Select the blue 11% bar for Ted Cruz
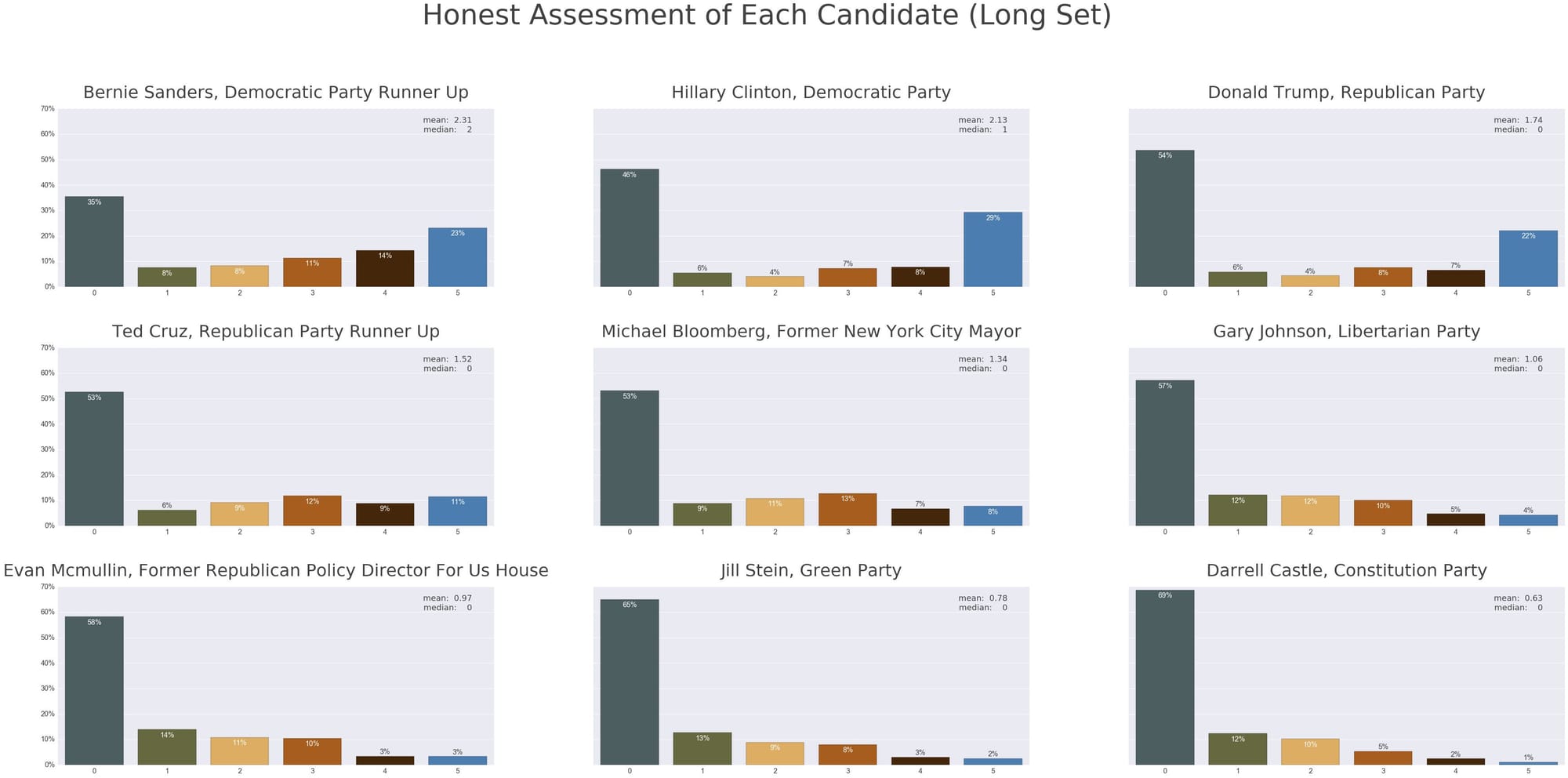 pyautogui.click(x=457, y=511)
